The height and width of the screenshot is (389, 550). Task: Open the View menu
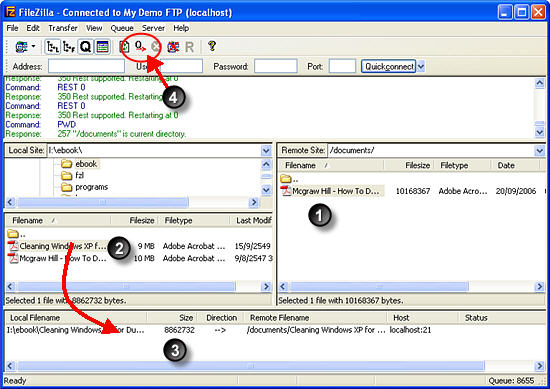coord(94,28)
